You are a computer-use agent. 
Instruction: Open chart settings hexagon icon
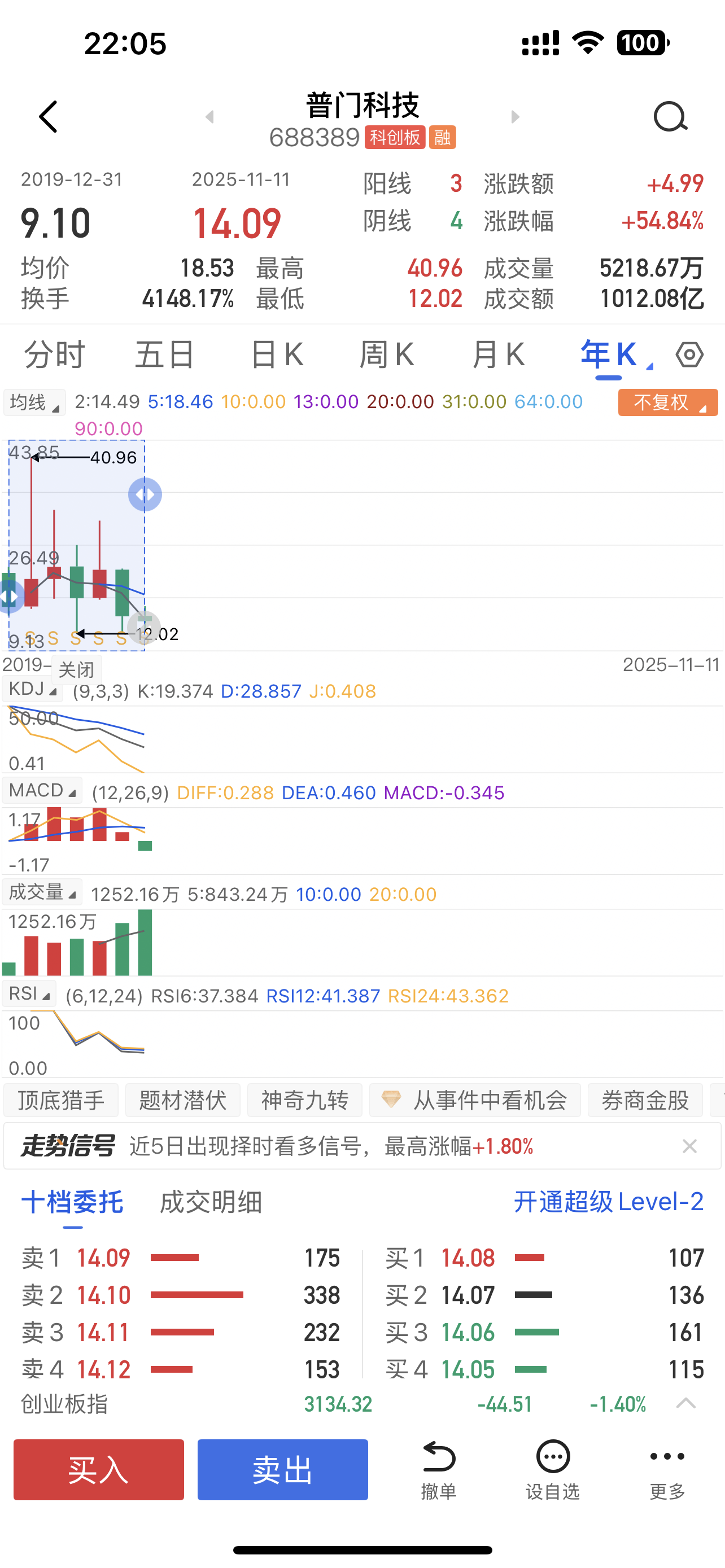pyautogui.click(x=689, y=354)
